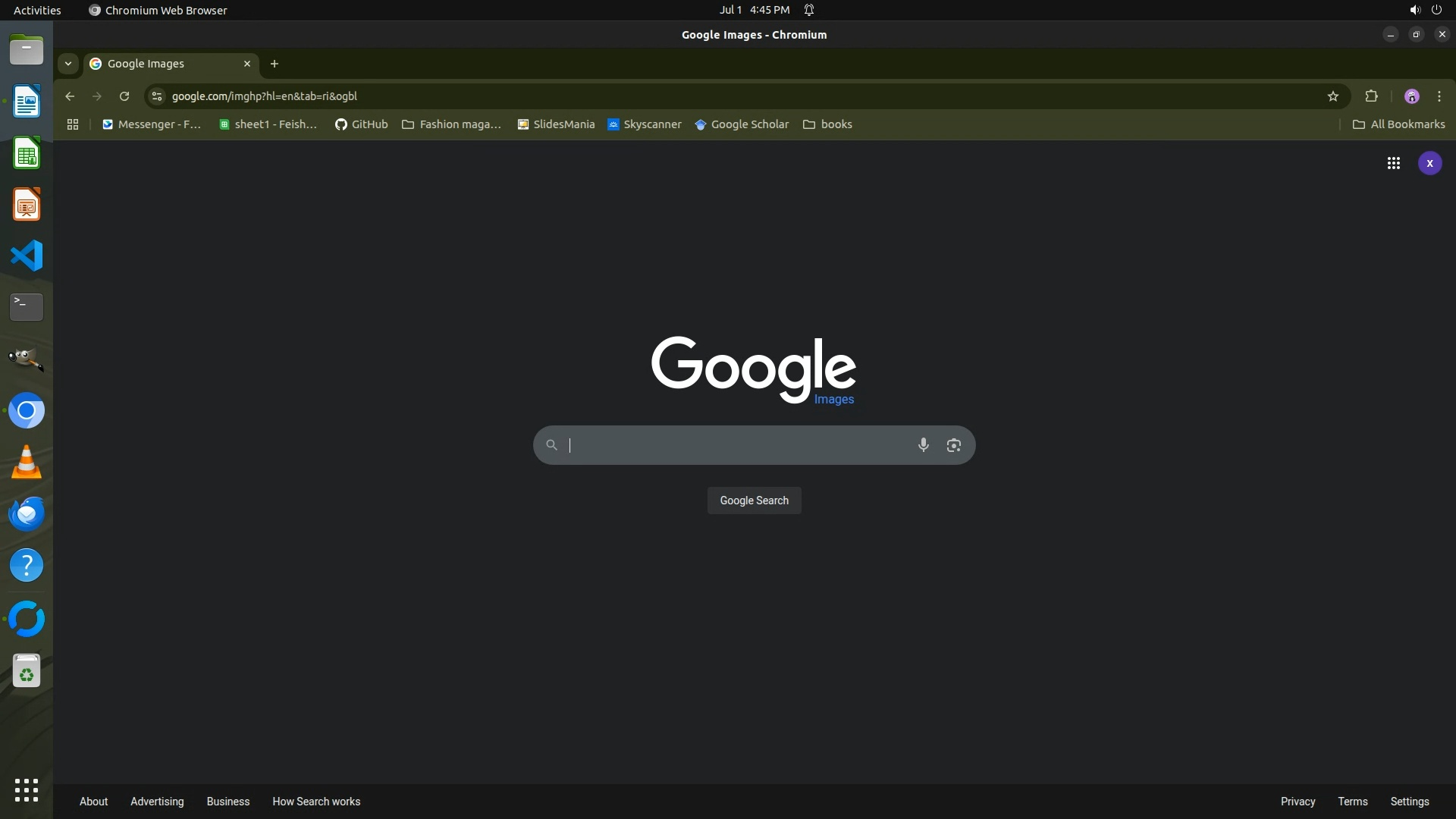The image size is (1456, 819).
Task: Open Chromium three-dot menu
Action: (1439, 96)
